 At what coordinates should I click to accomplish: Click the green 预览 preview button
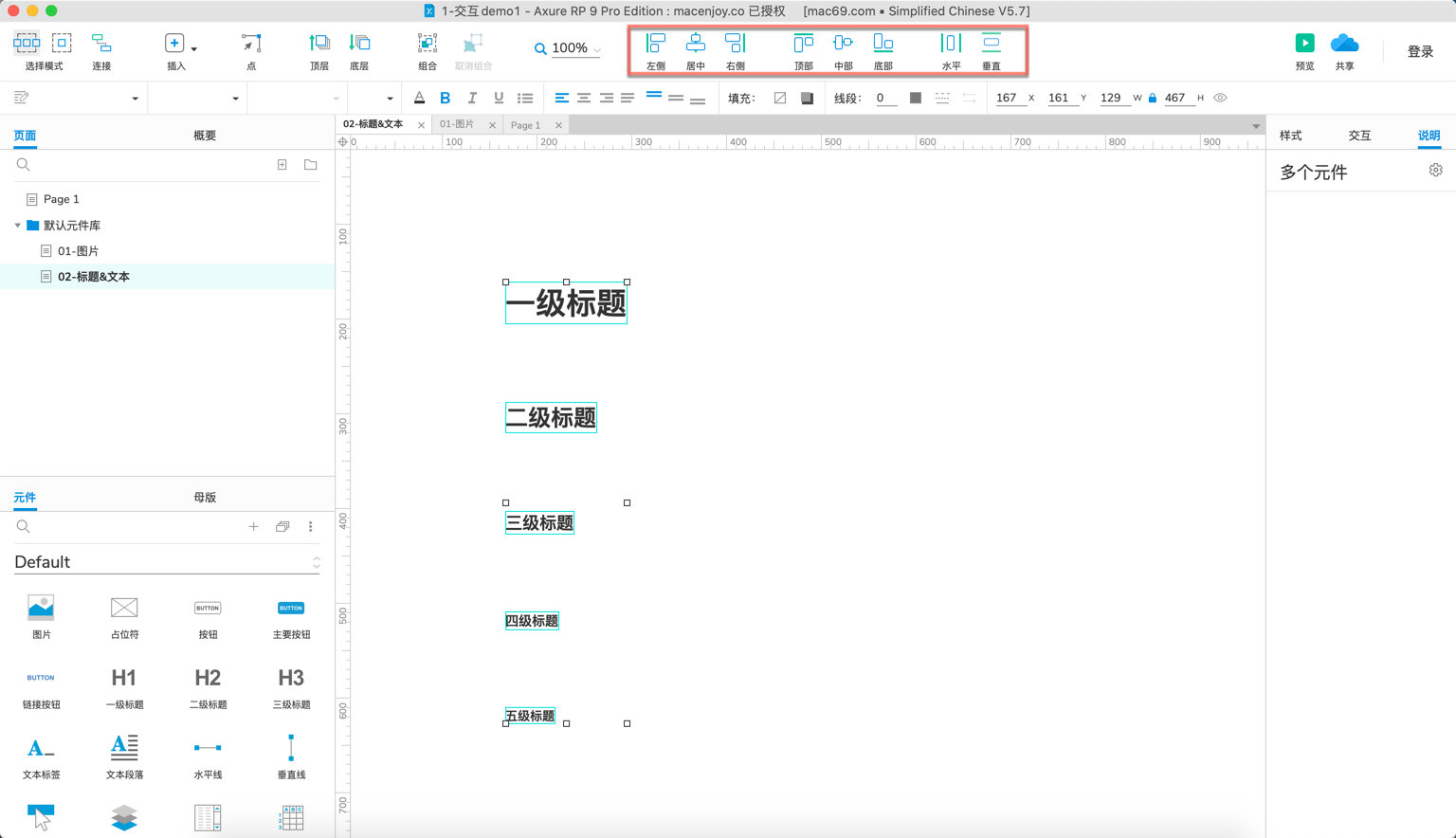[x=1305, y=43]
